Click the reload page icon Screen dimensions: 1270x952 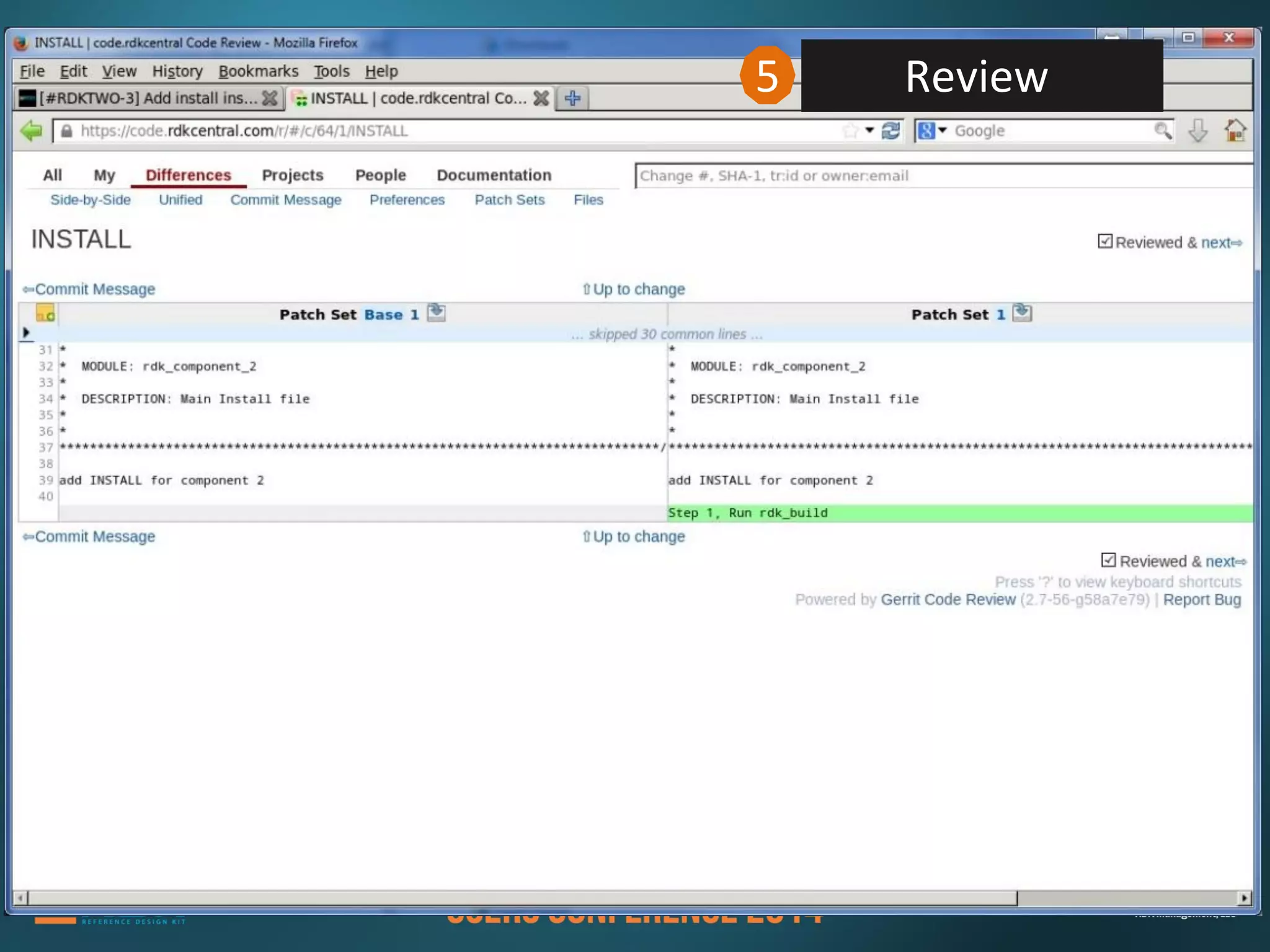890,131
